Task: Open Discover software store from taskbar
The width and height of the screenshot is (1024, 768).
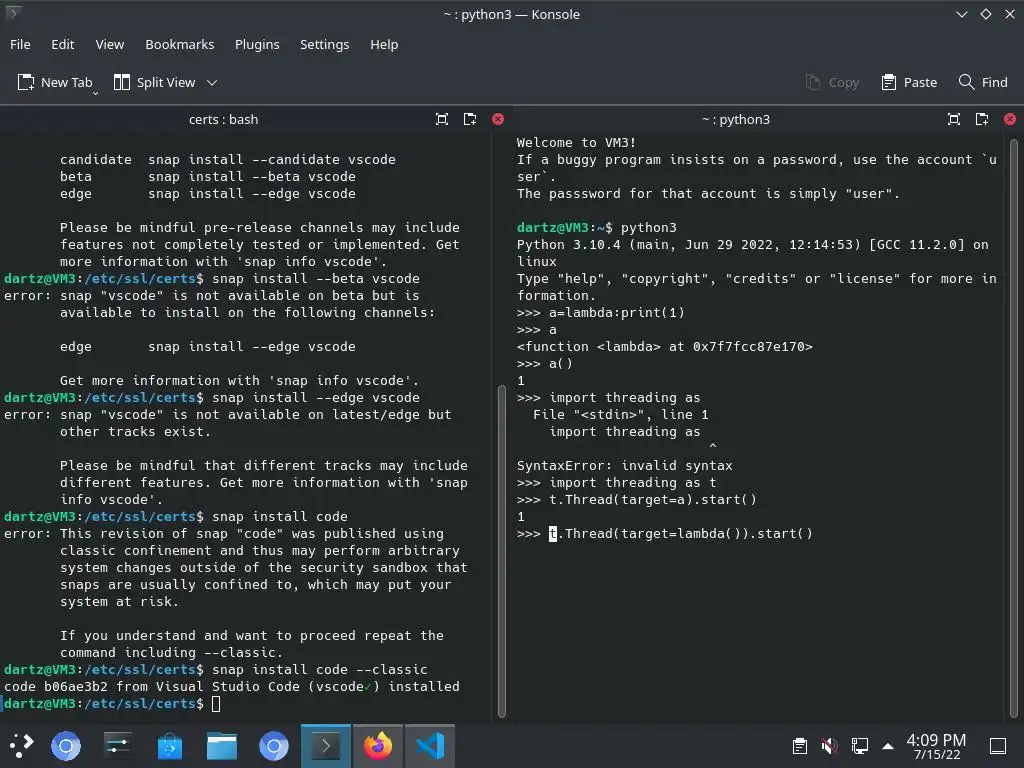Action: click(170, 746)
